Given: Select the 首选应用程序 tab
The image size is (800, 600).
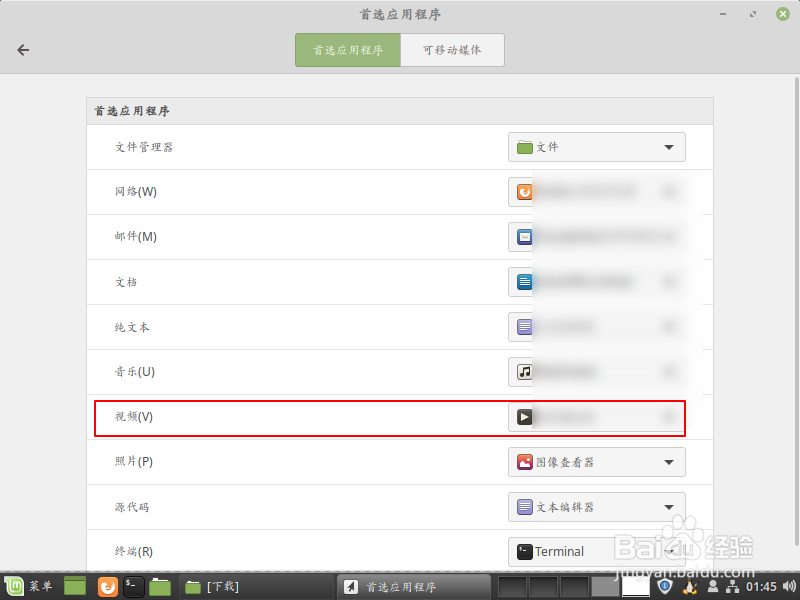Looking at the screenshot, I should coord(347,49).
